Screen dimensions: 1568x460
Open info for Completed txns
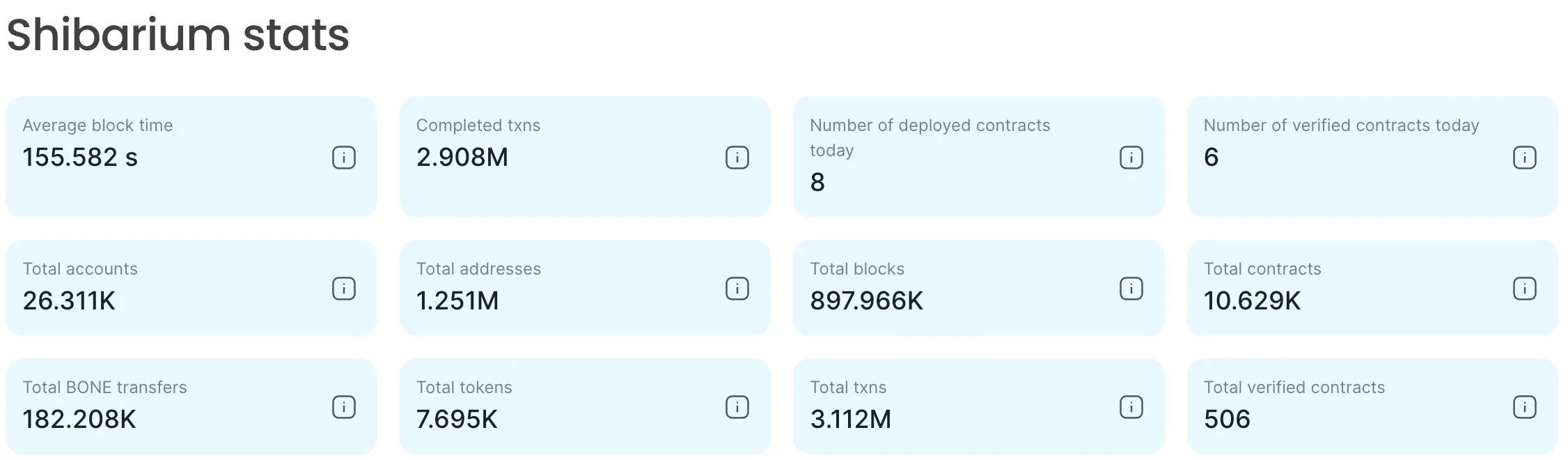(737, 158)
